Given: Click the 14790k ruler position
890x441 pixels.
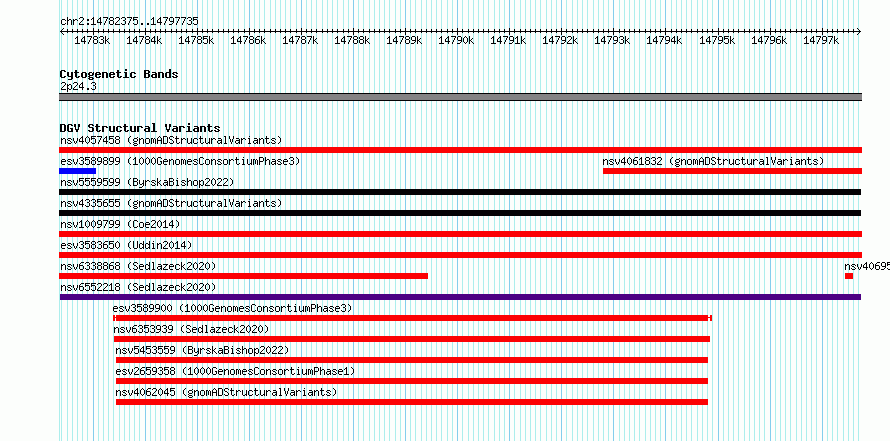Looking at the screenshot, I should click(456, 40).
